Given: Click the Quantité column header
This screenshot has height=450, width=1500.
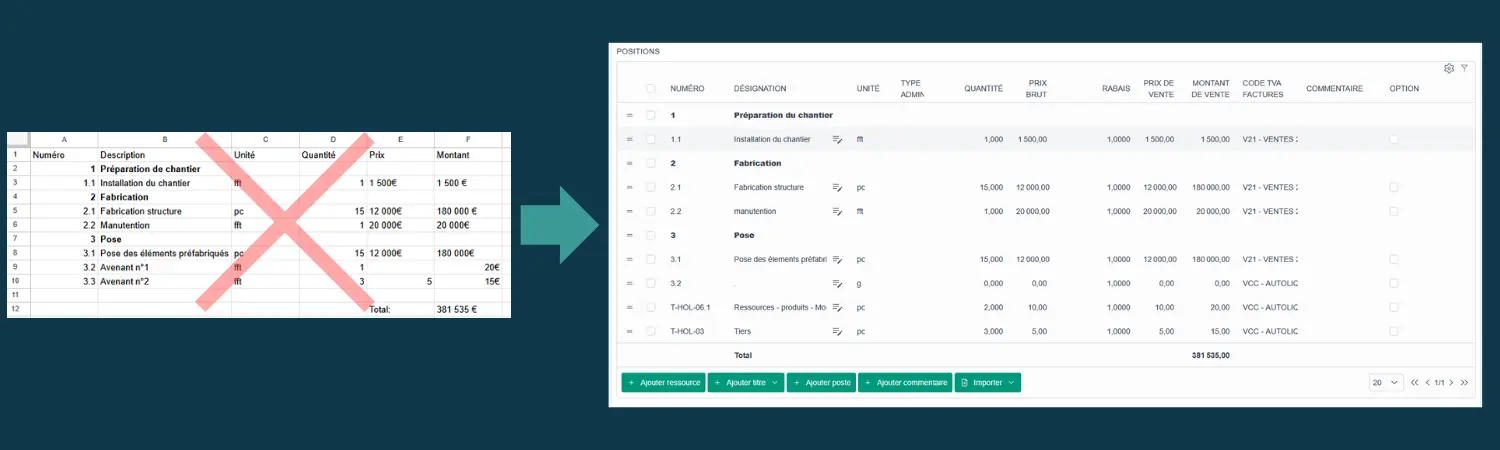Looking at the screenshot, I should [x=983, y=88].
